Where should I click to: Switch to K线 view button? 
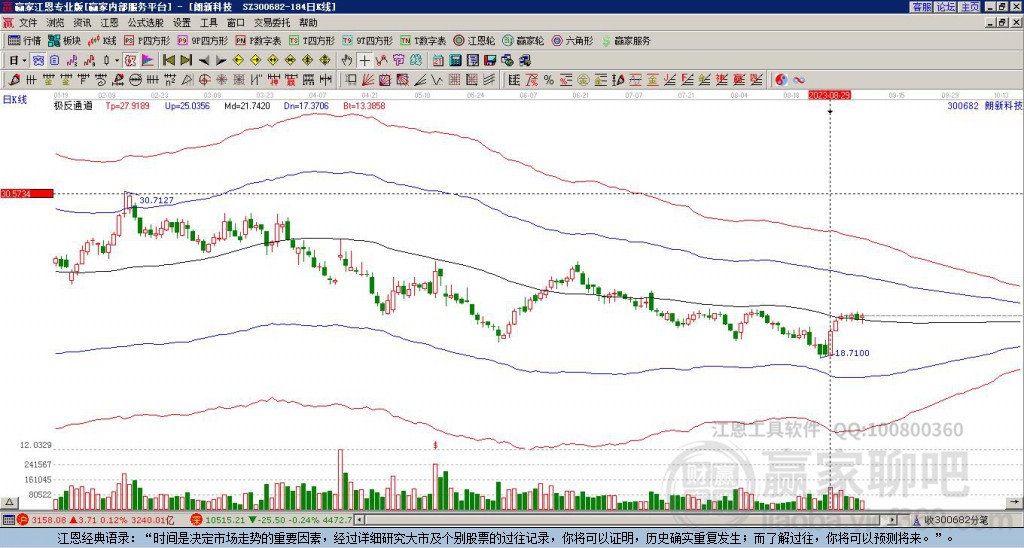[102, 40]
